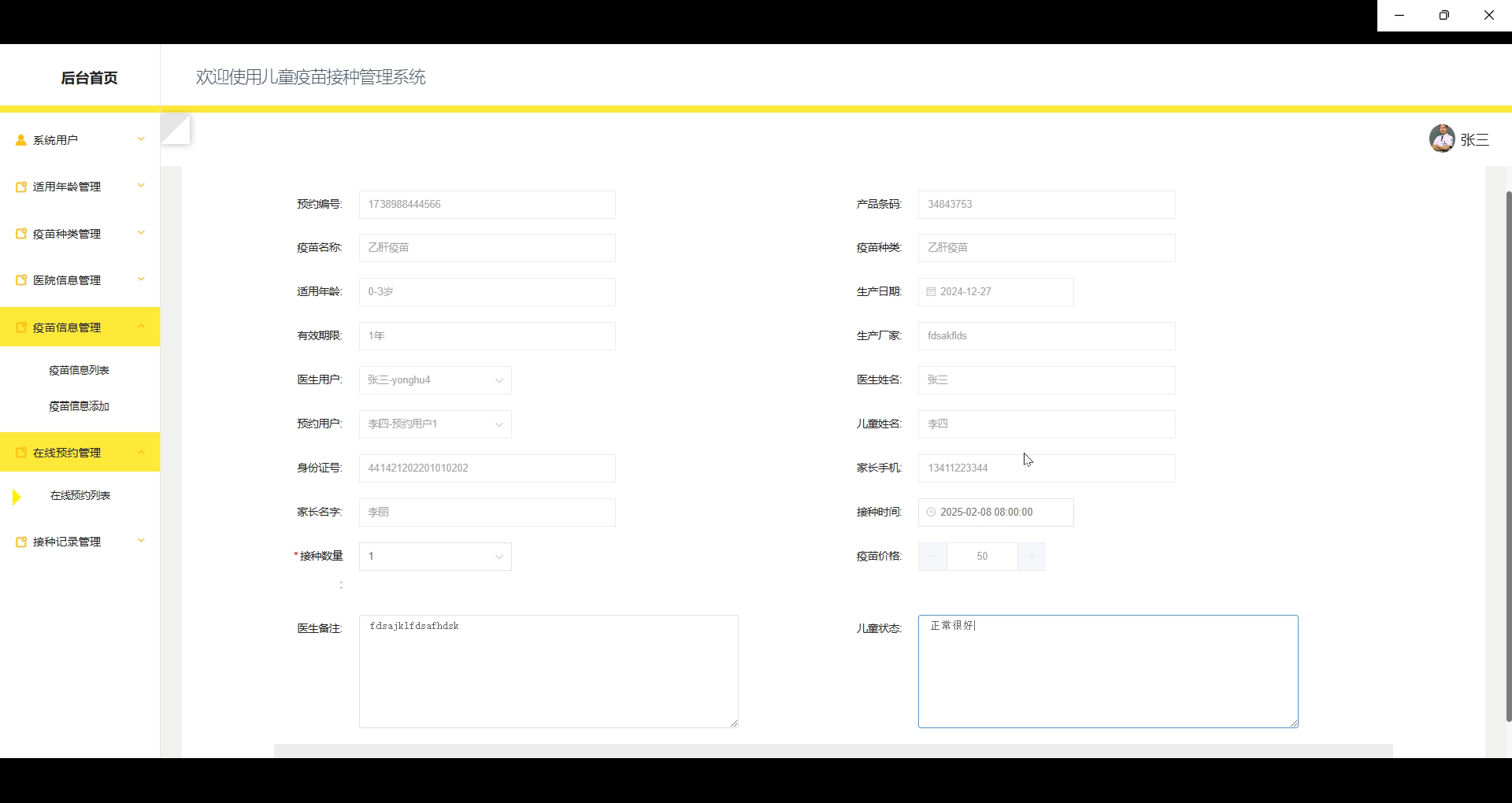Increase 疫苗价格 with the plus button
Image resolution: width=1512 pixels, height=803 pixels.
(x=1031, y=556)
